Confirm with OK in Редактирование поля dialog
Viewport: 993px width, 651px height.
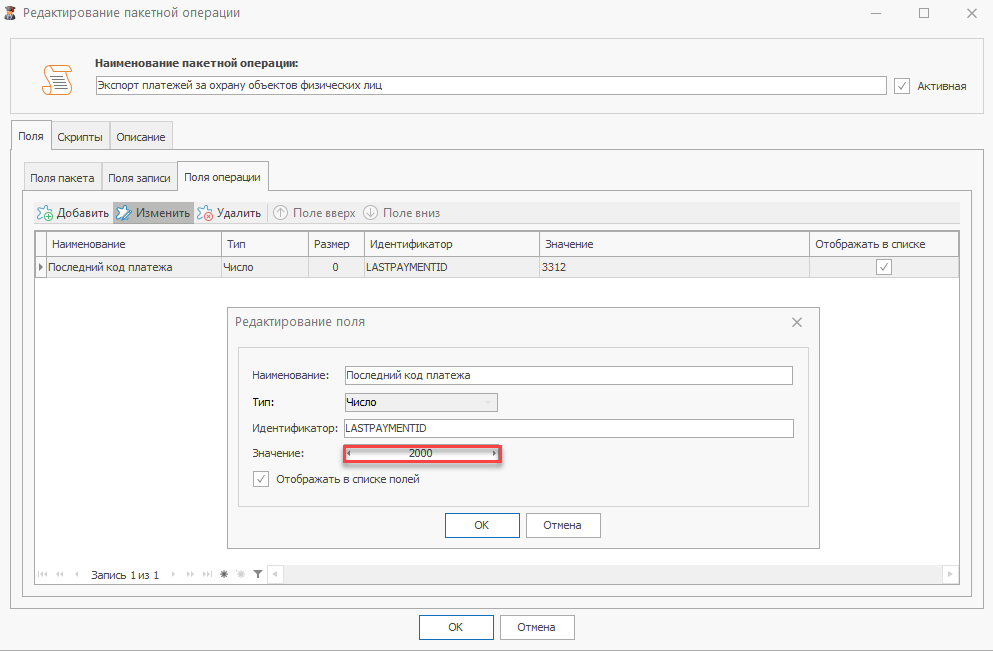click(482, 525)
